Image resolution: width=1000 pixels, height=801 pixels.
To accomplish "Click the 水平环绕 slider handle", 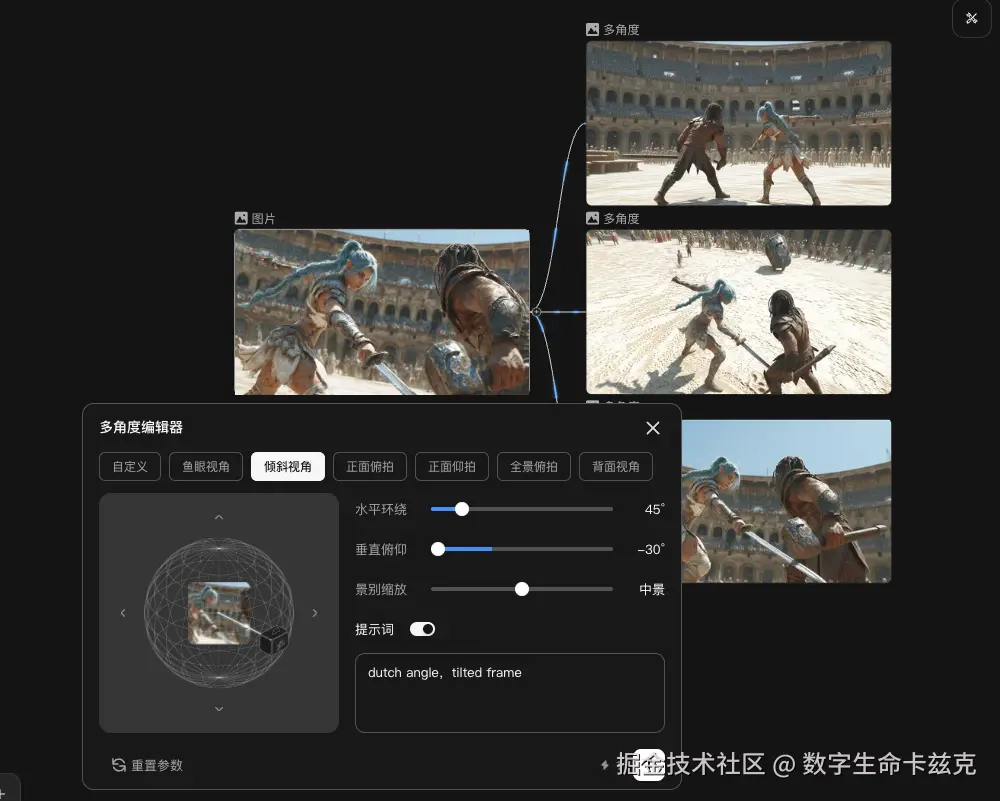I will coord(462,509).
